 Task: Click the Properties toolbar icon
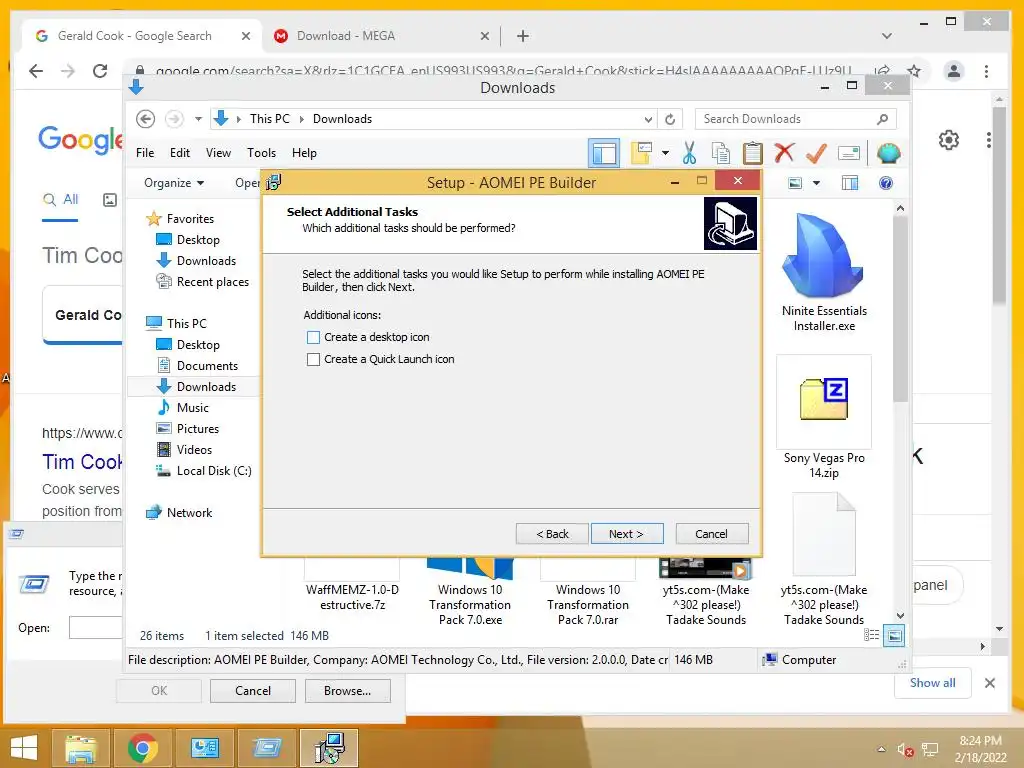pyautogui.click(x=848, y=153)
